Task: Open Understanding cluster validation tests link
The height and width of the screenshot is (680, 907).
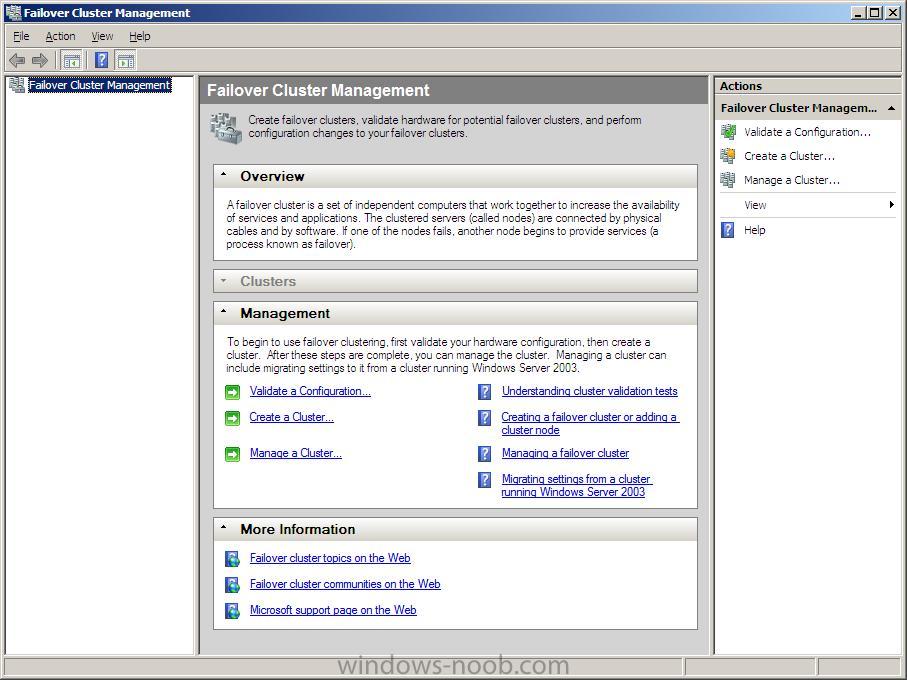Action: click(x=589, y=391)
